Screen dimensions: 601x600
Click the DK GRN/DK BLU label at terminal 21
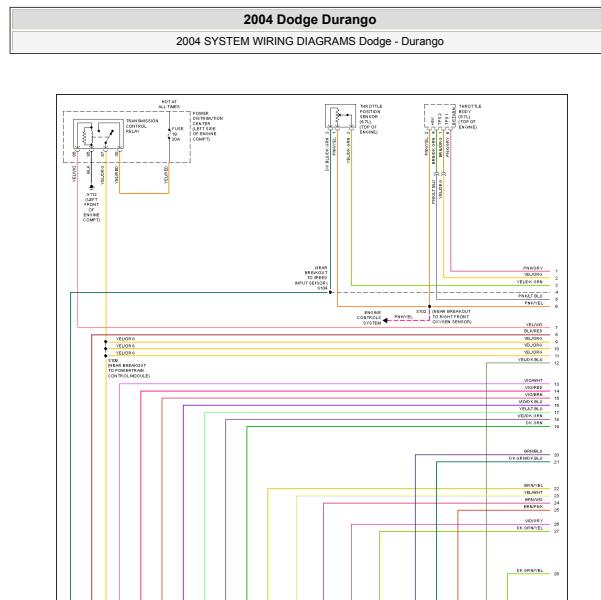point(525,458)
